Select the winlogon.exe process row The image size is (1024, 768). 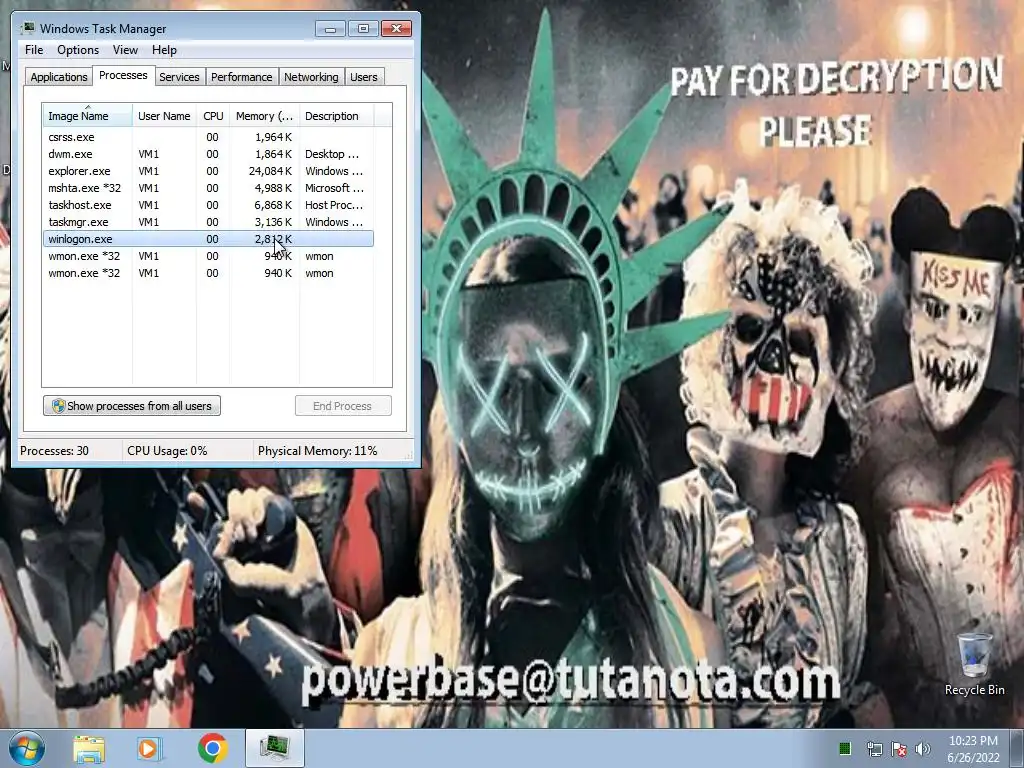tap(208, 239)
